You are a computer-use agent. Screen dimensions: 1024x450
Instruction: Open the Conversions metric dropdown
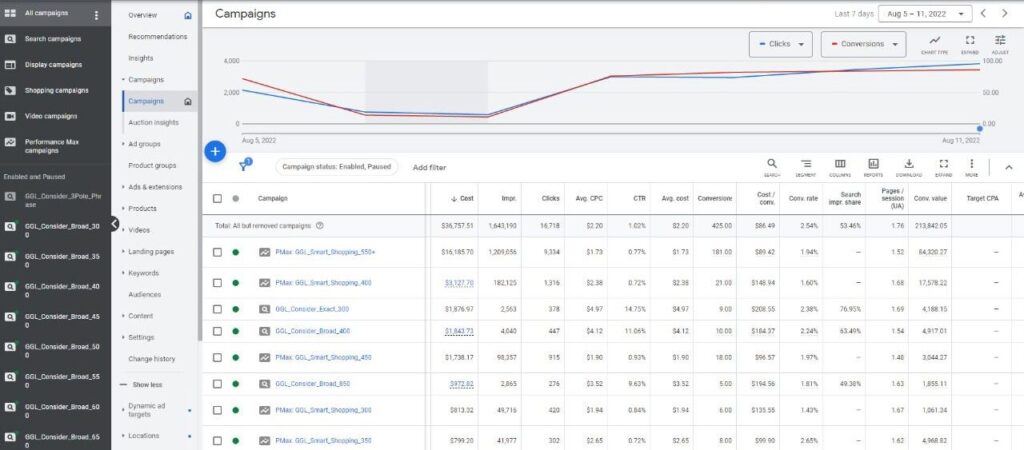click(x=862, y=44)
